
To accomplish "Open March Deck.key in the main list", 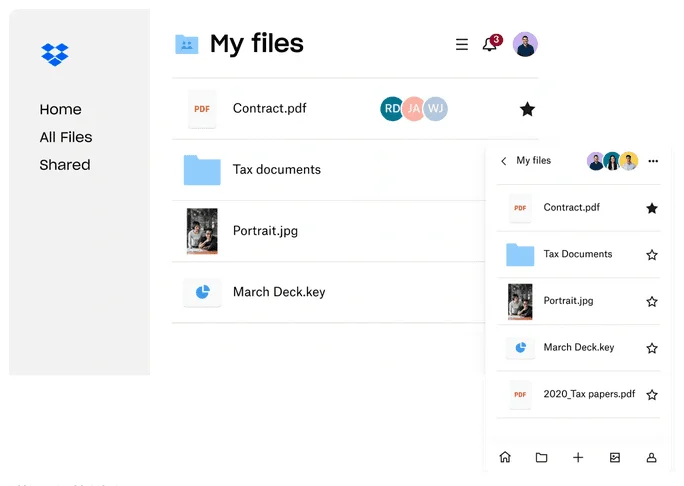I will [x=279, y=292].
